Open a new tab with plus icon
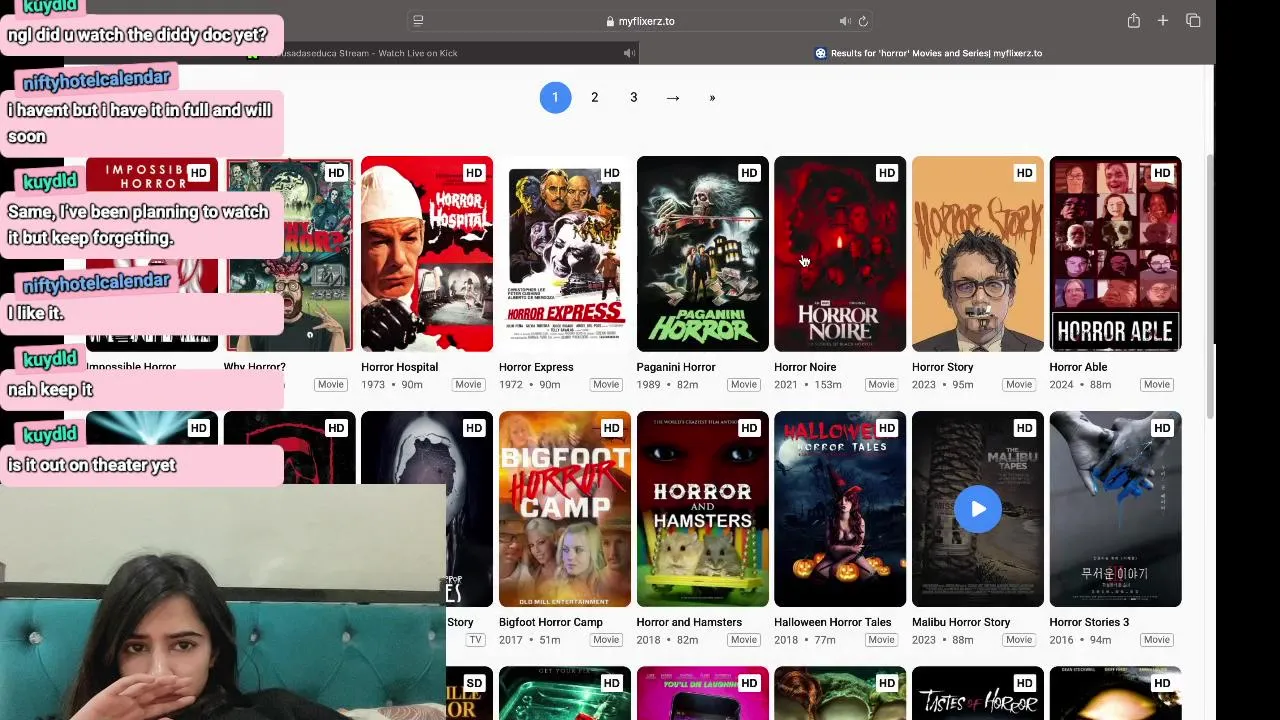The image size is (1280, 720). click(1163, 21)
